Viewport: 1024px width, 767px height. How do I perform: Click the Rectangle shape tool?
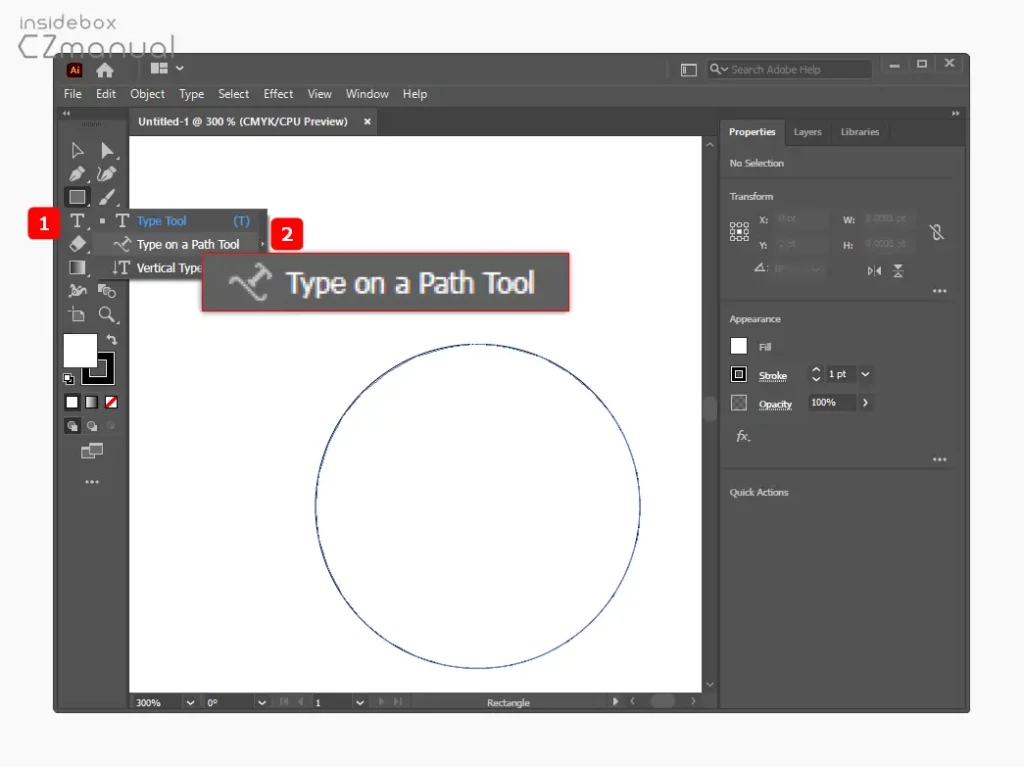(77, 197)
